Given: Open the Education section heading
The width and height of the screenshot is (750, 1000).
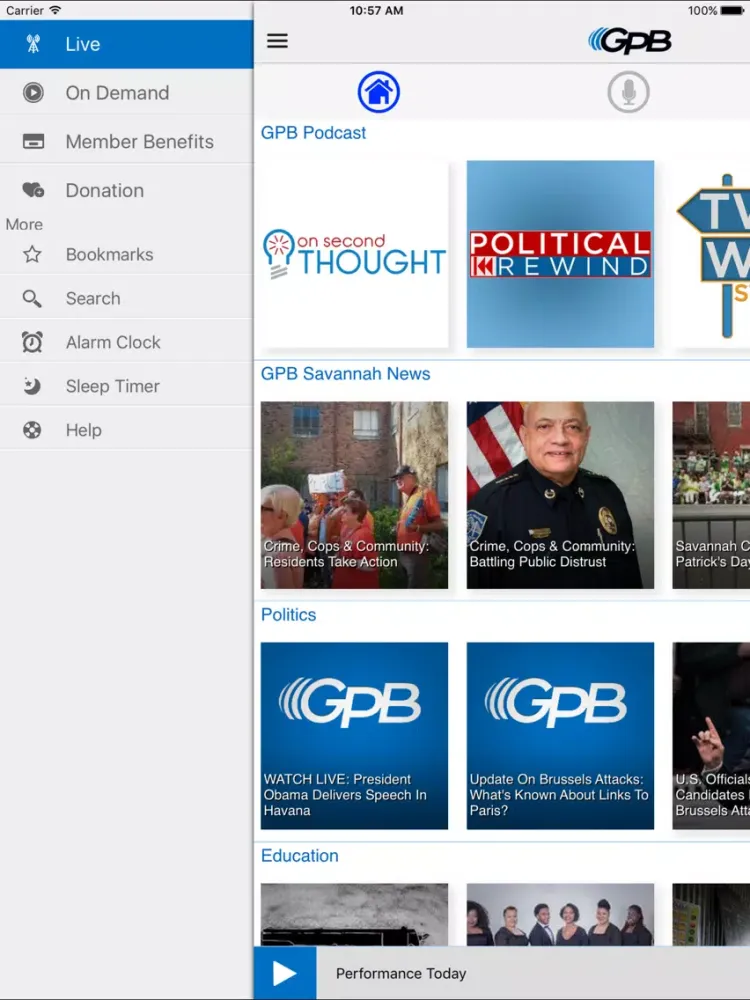Looking at the screenshot, I should point(299,856).
